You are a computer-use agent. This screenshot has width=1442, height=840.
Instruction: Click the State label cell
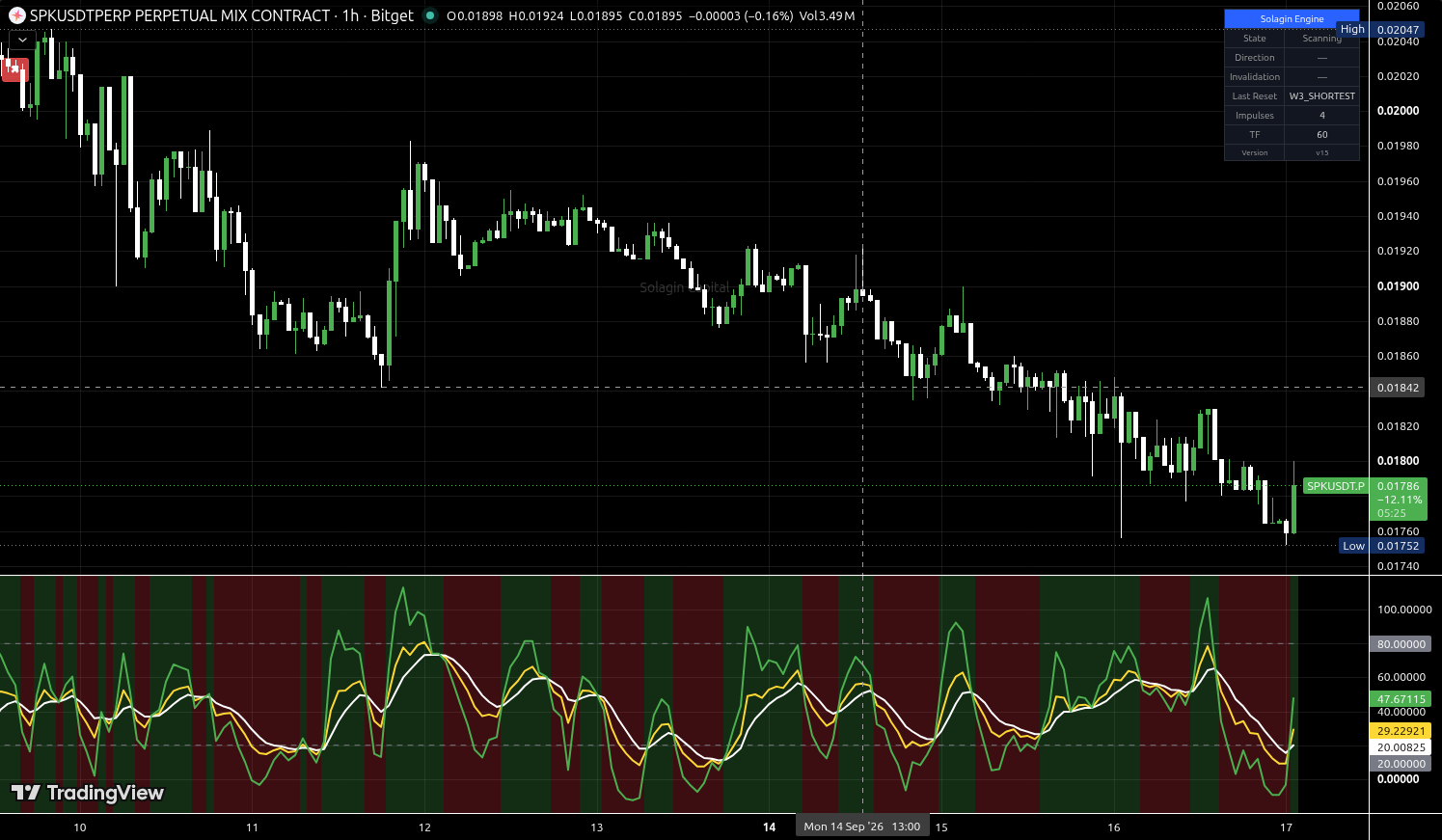1254,39
